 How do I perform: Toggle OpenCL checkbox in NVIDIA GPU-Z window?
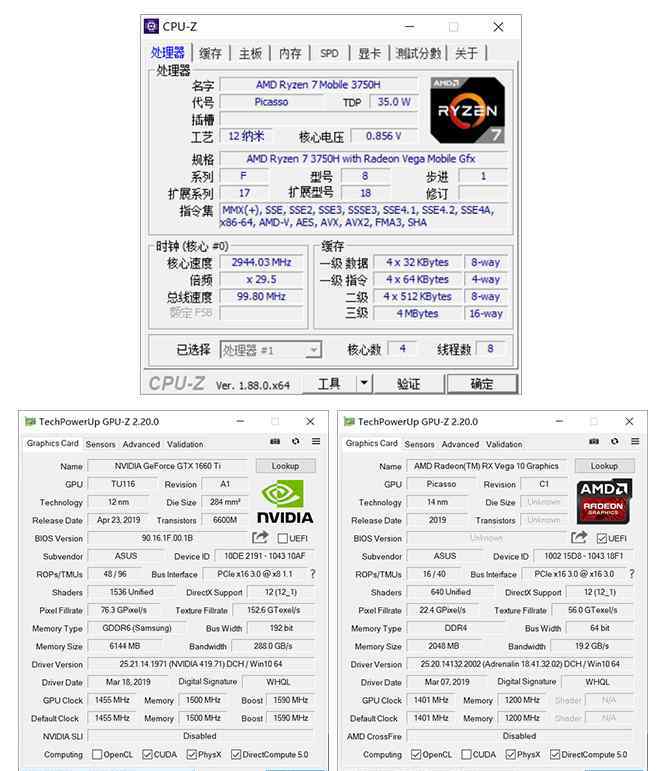pos(97,754)
